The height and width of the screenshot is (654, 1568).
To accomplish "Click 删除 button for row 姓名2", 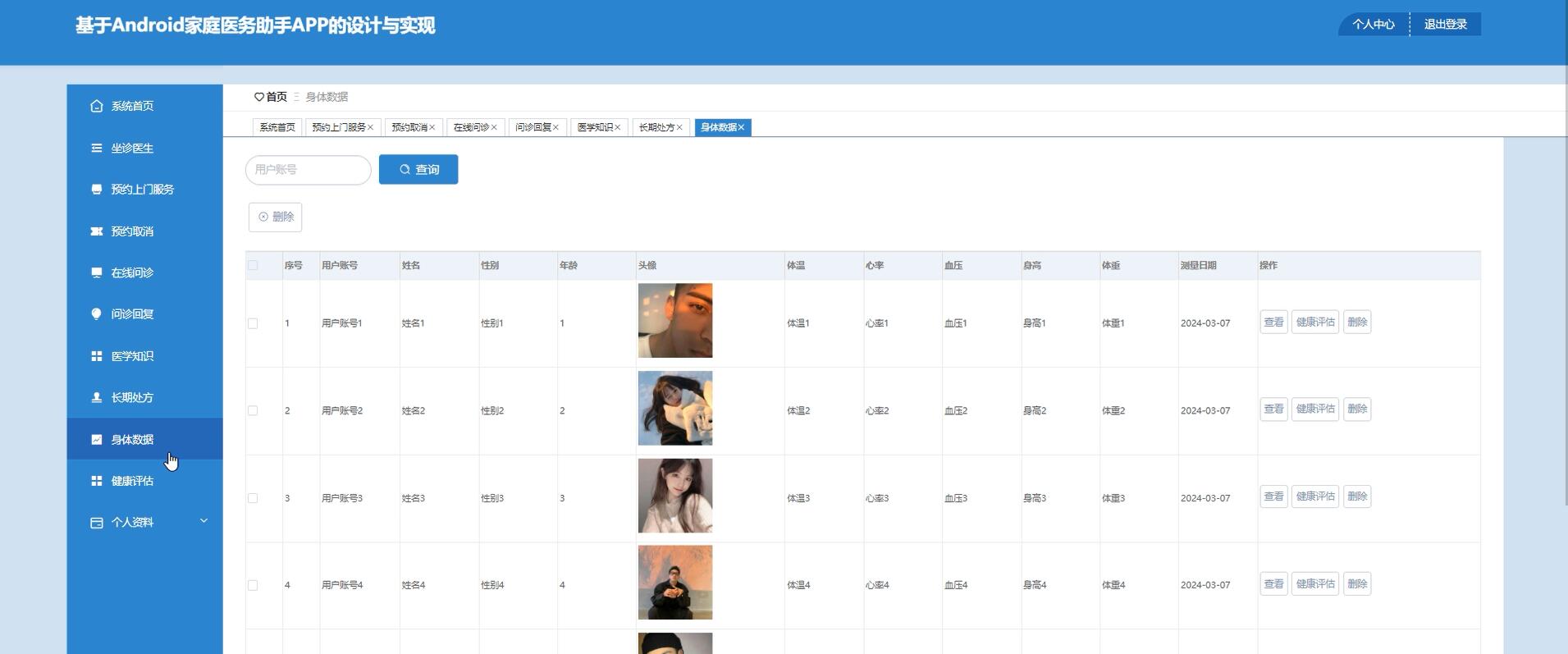I will point(1357,409).
